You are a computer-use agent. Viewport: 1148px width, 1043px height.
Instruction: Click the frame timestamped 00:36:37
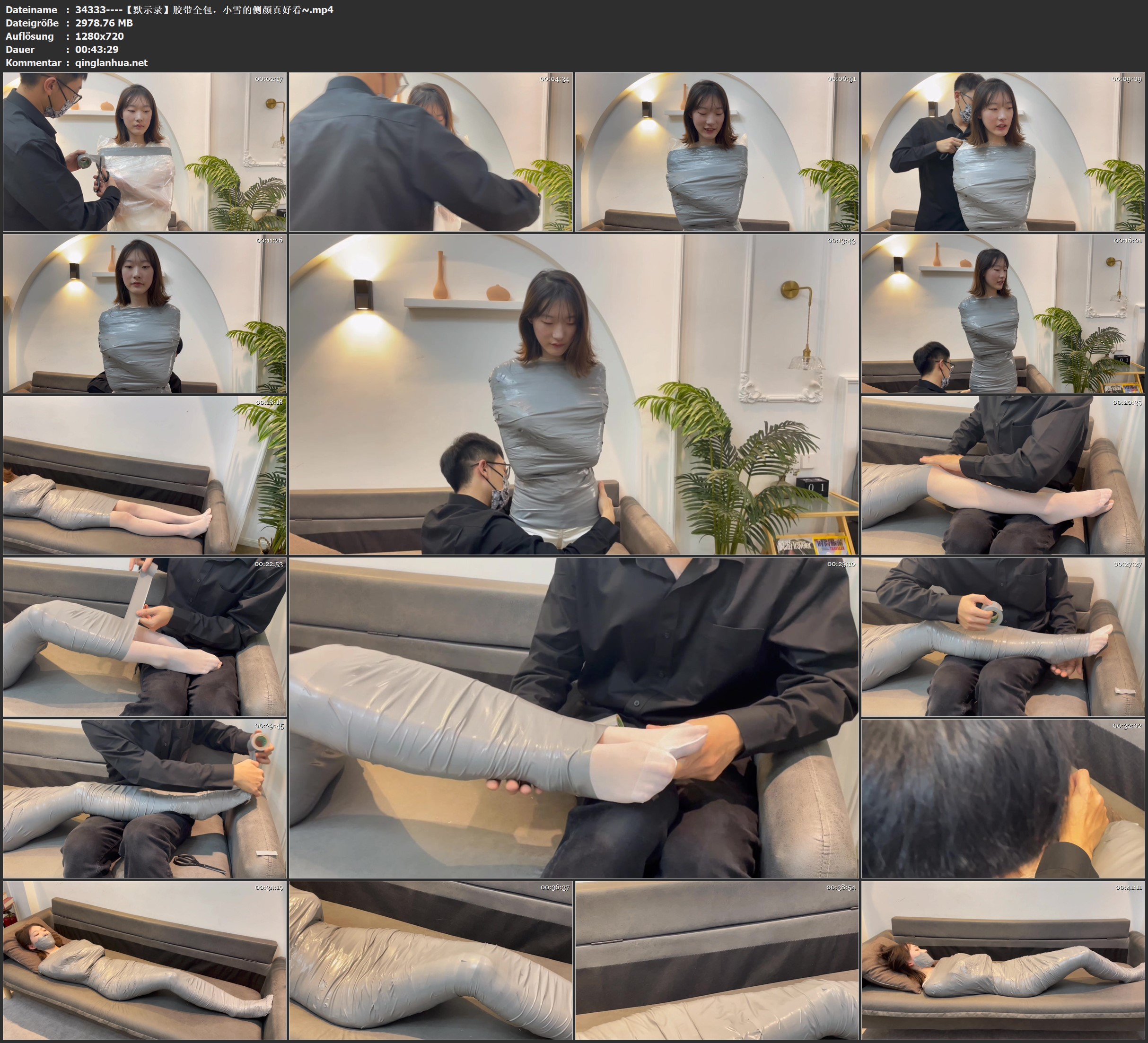click(430, 960)
